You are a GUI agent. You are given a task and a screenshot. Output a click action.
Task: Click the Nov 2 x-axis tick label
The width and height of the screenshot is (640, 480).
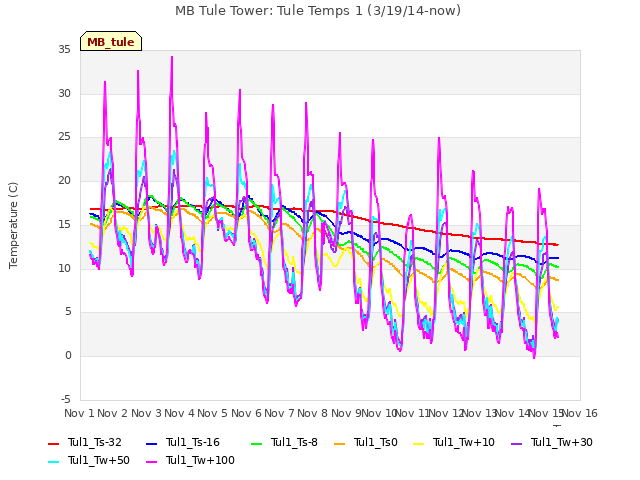click(x=113, y=413)
